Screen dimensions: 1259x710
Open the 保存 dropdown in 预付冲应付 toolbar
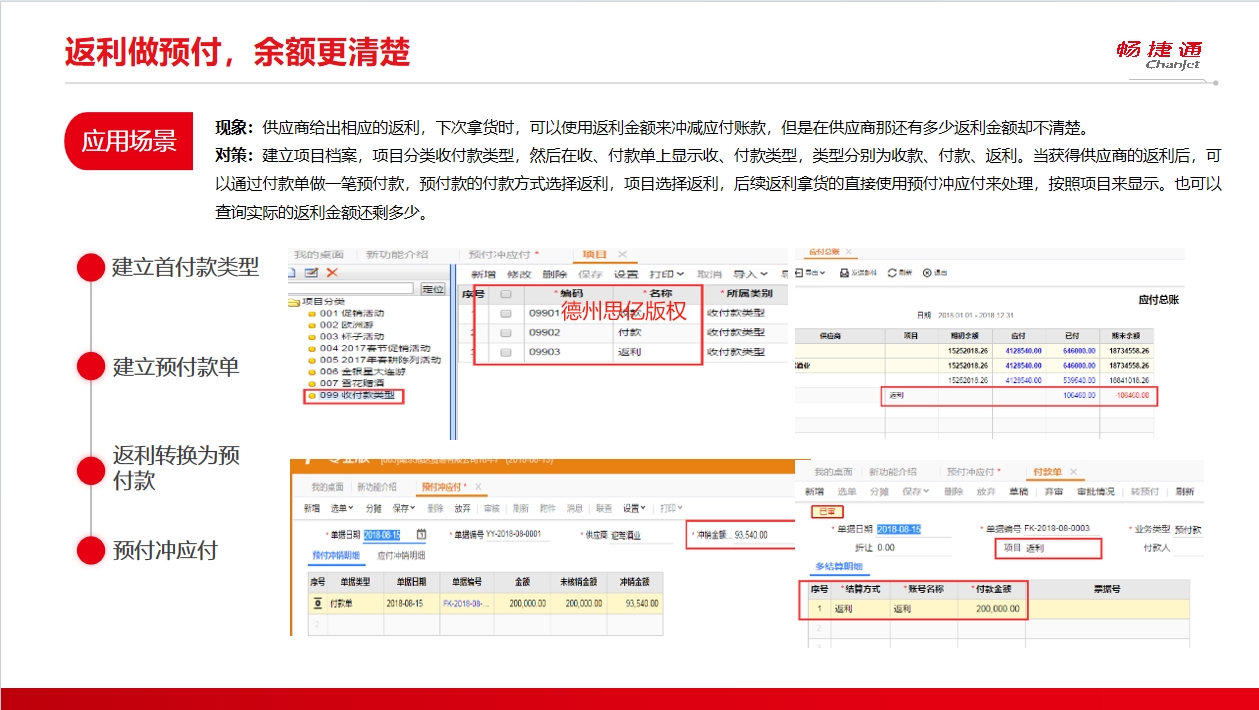[x=404, y=508]
